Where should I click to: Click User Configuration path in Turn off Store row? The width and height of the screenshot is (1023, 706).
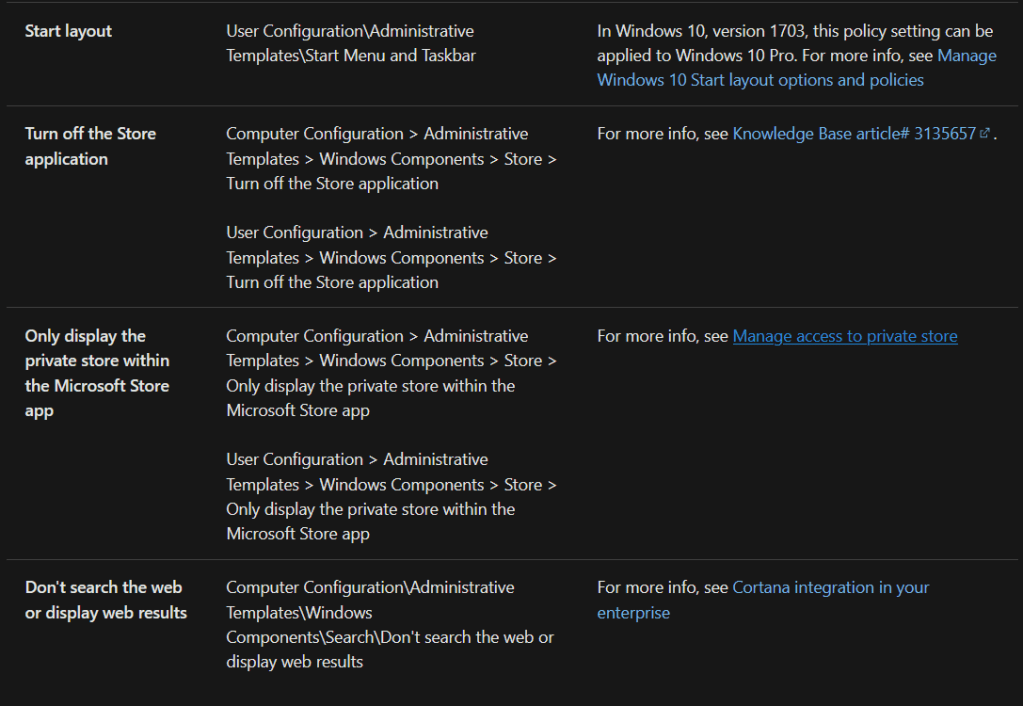(x=391, y=258)
